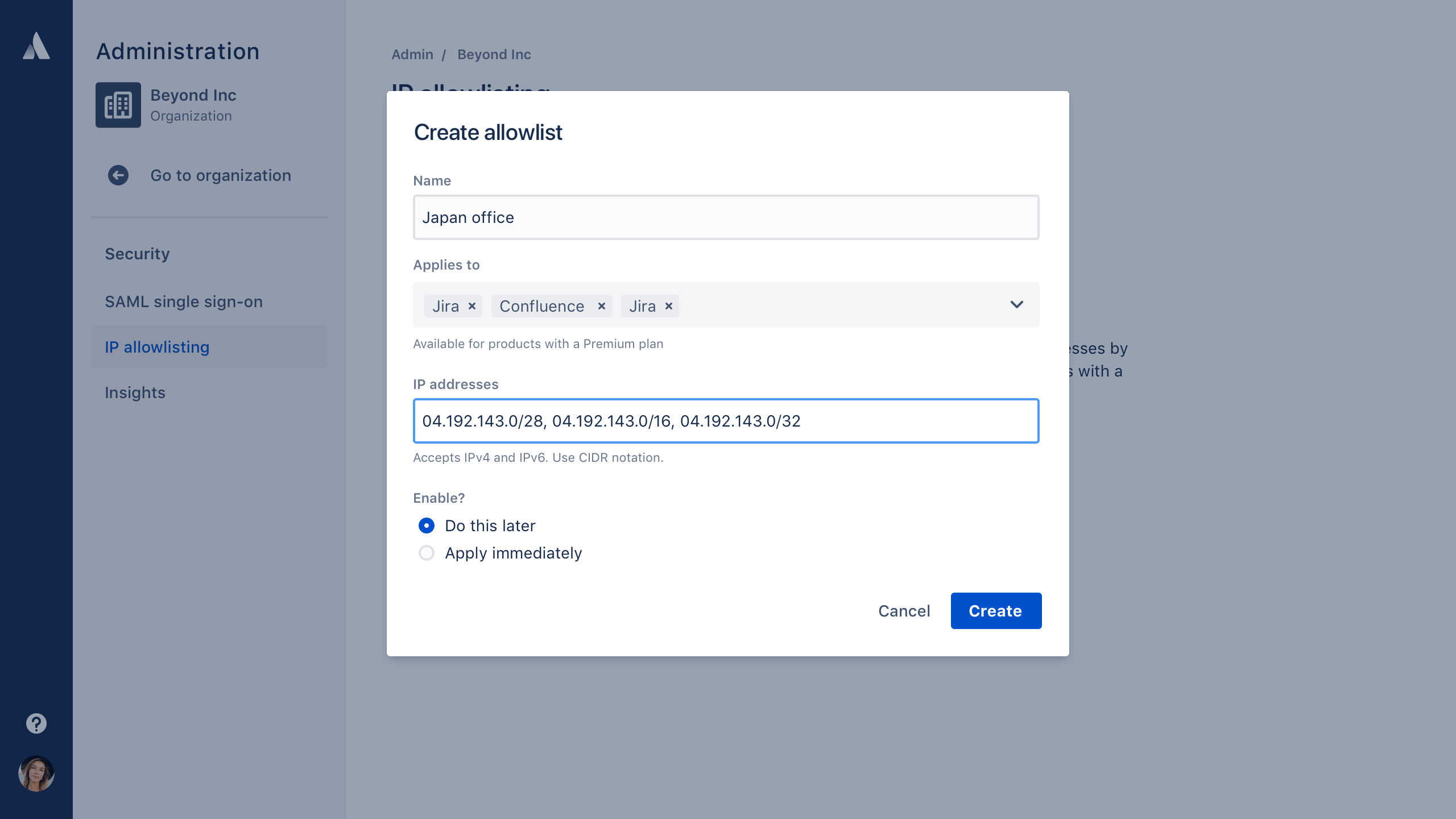The height and width of the screenshot is (819, 1456).
Task: Click the help question mark icon bottom left
Action: coord(37,724)
